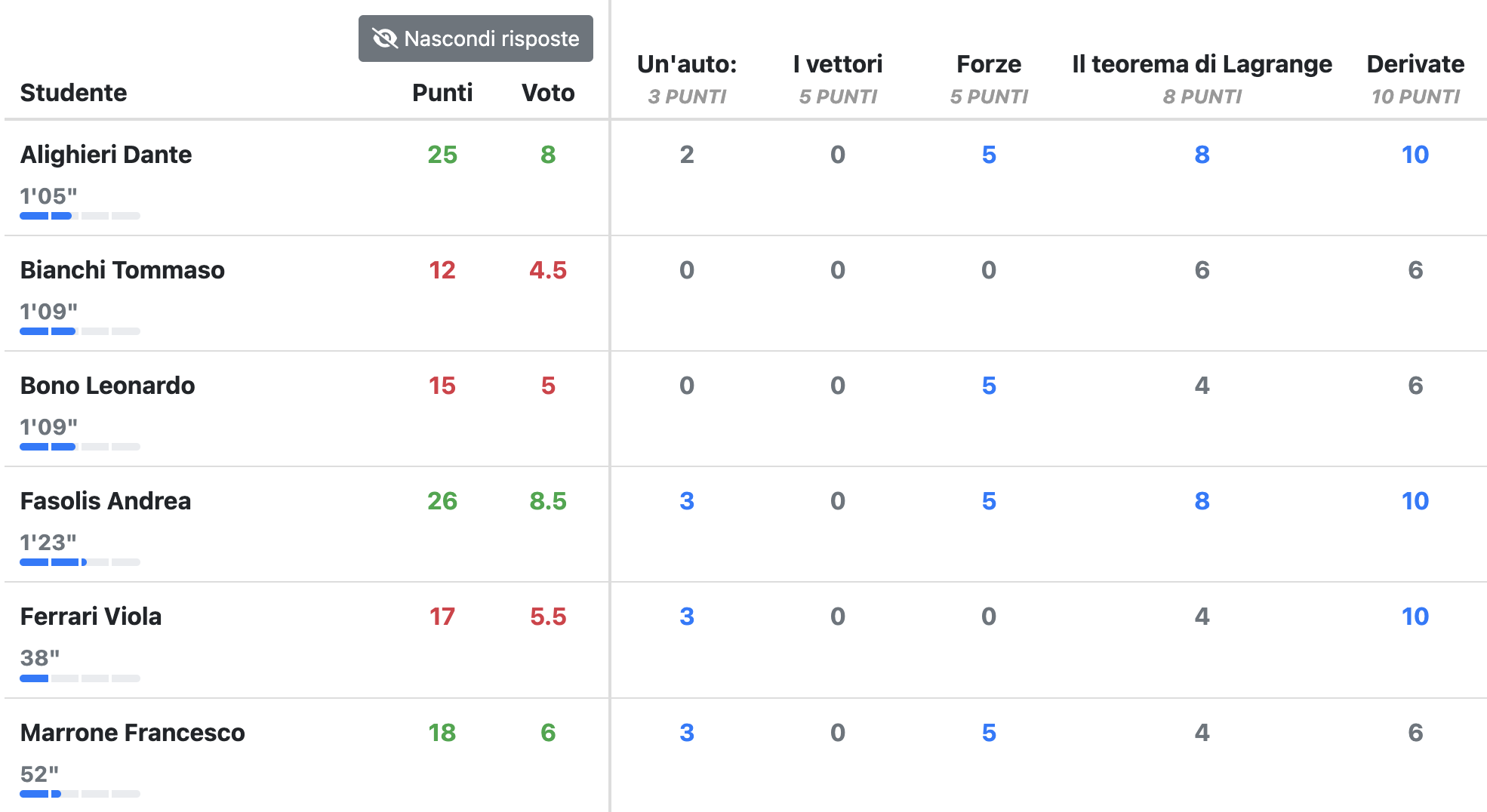Click Bianchi Tommaso's Lagrange score 6
The image size is (1487, 812).
point(1202,270)
